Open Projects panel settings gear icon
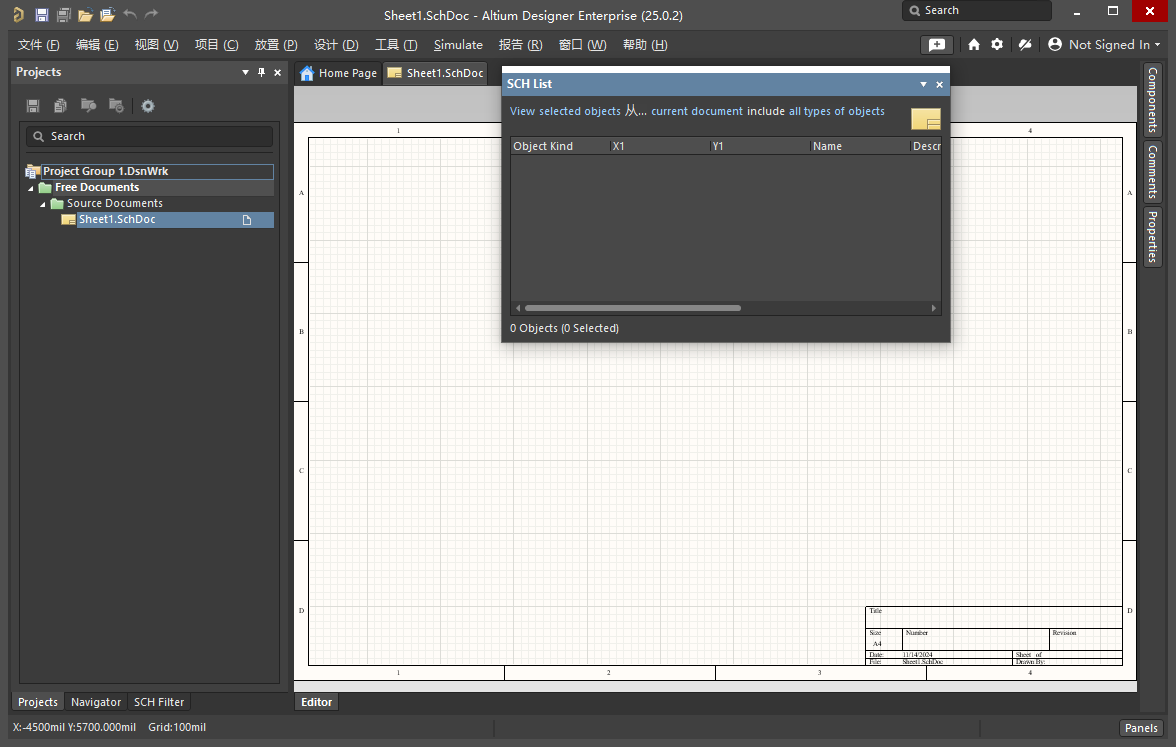 point(148,106)
